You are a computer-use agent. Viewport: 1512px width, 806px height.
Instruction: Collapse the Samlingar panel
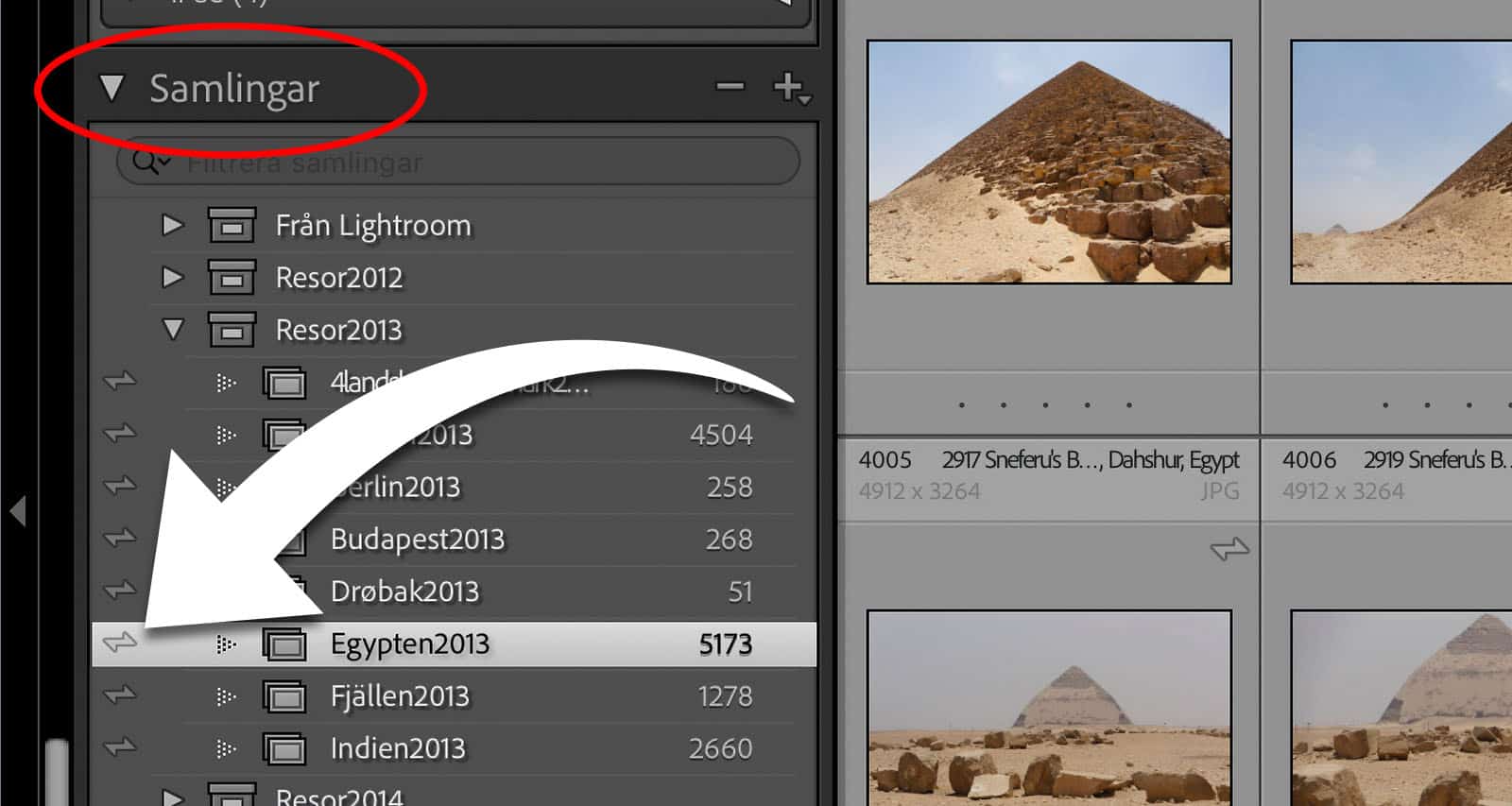pos(112,88)
